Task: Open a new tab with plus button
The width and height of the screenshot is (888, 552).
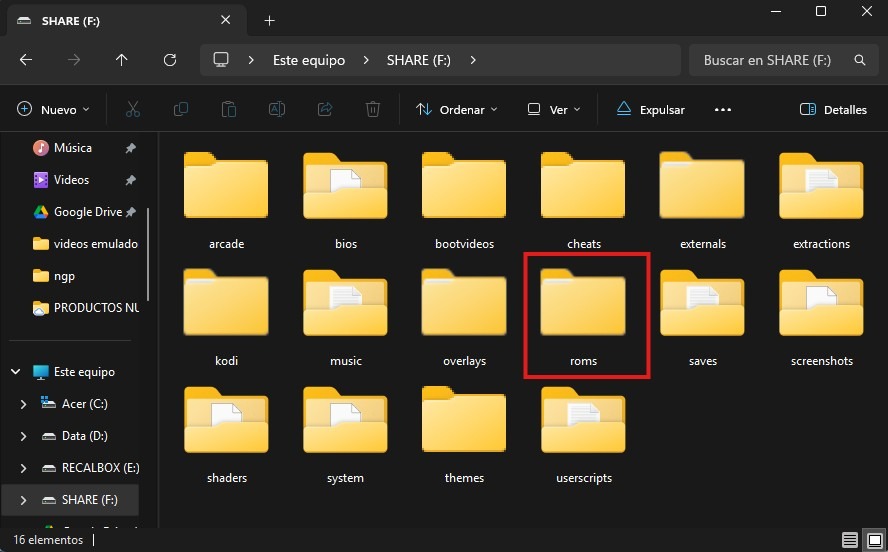Action: click(269, 20)
